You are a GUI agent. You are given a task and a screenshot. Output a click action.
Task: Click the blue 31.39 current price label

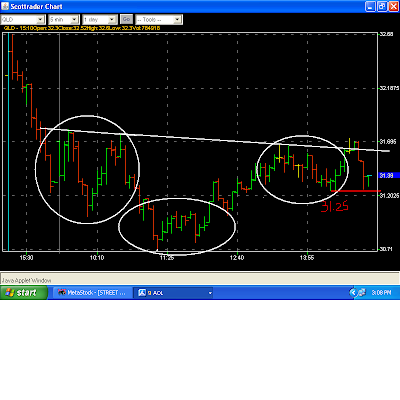[389, 175]
